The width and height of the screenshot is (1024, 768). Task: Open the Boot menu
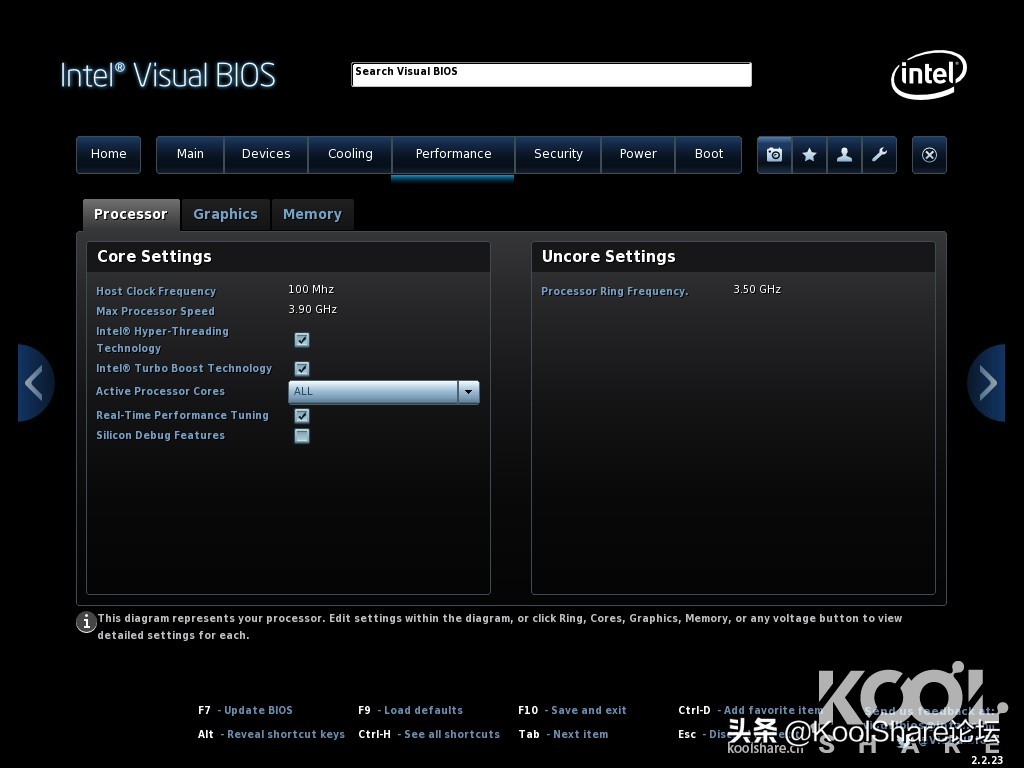coord(709,154)
